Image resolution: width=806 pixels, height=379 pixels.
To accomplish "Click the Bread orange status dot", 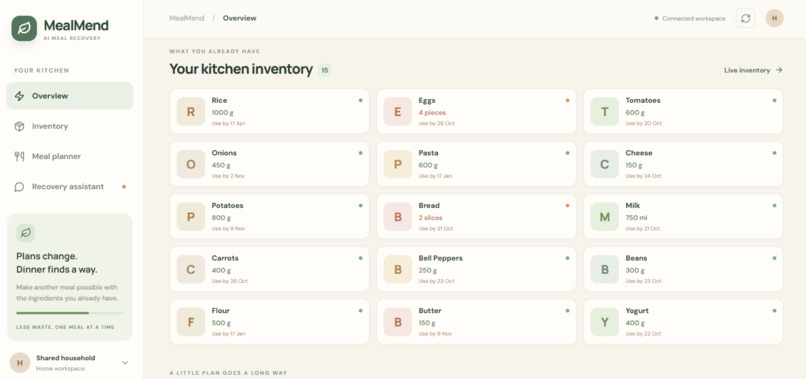I will pos(567,205).
